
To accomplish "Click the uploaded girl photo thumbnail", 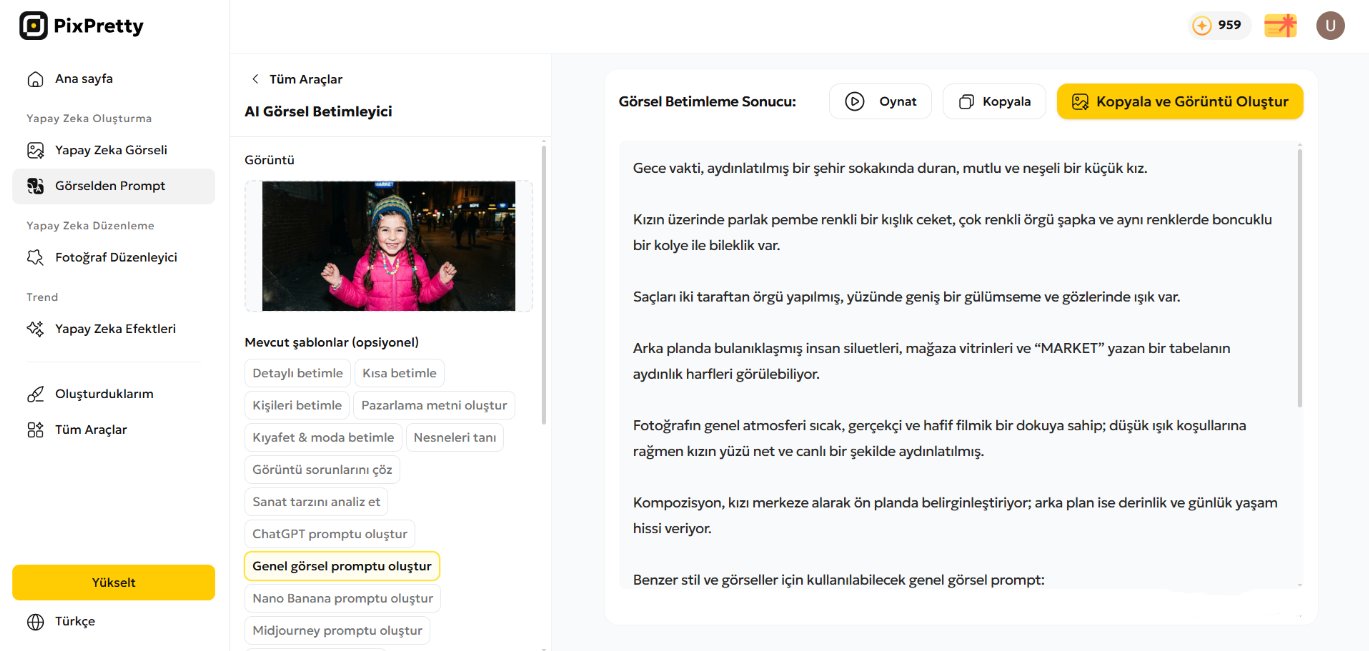I will pos(387,245).
